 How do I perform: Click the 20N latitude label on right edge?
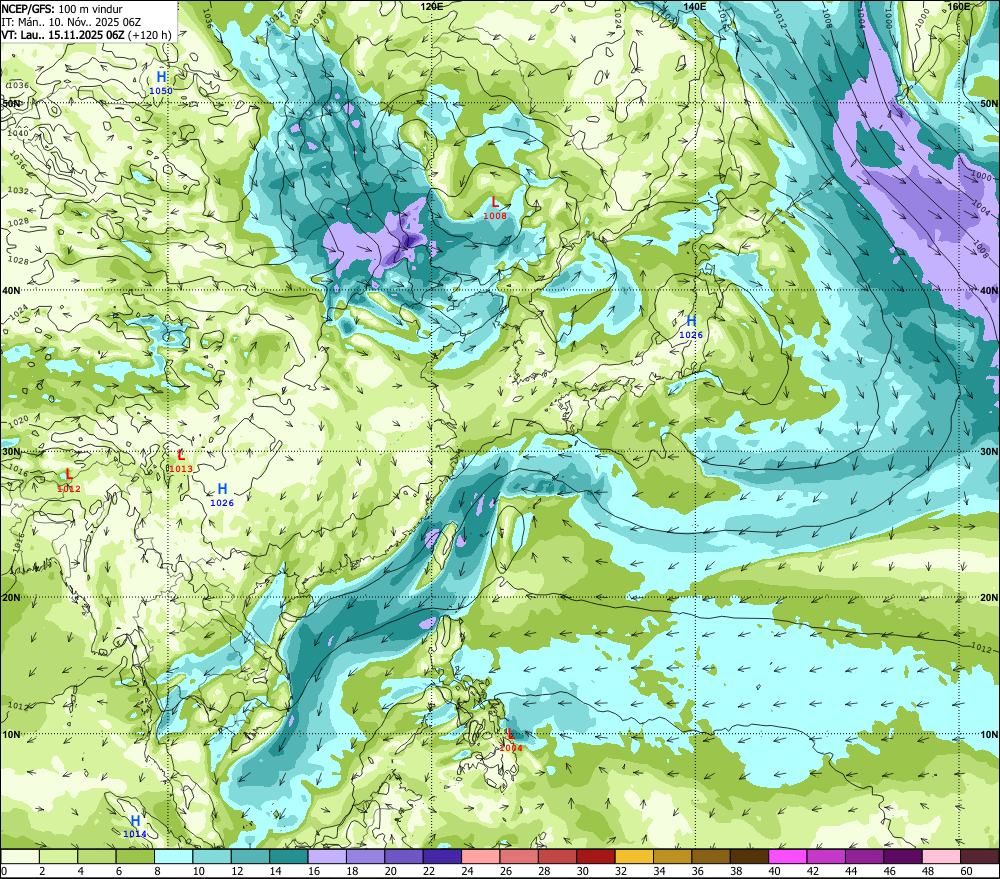tap(989, 598)
